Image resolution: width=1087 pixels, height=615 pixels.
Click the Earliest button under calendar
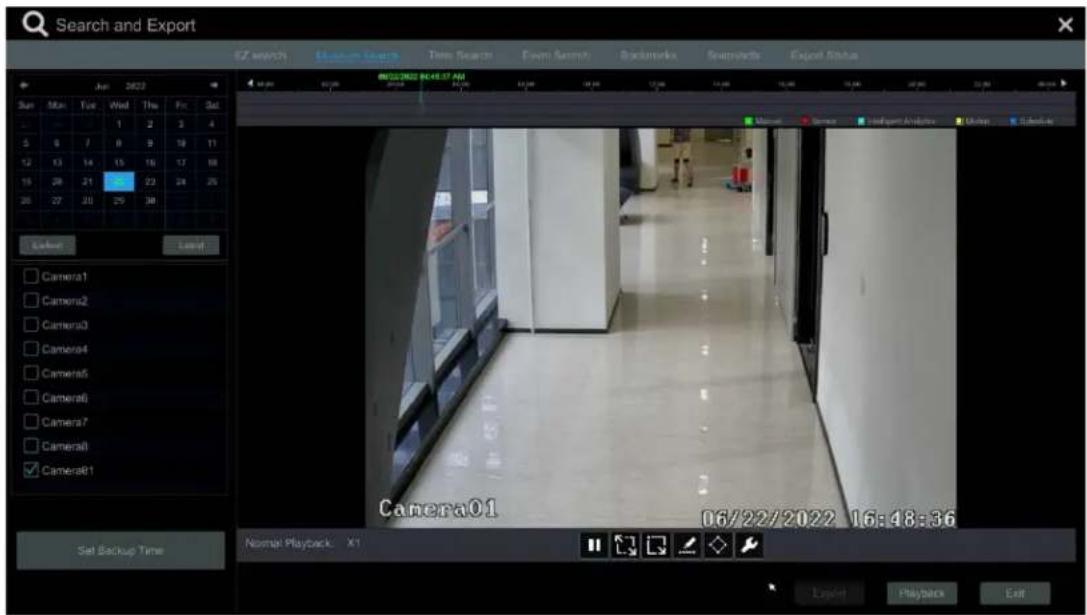coord(47,245)
